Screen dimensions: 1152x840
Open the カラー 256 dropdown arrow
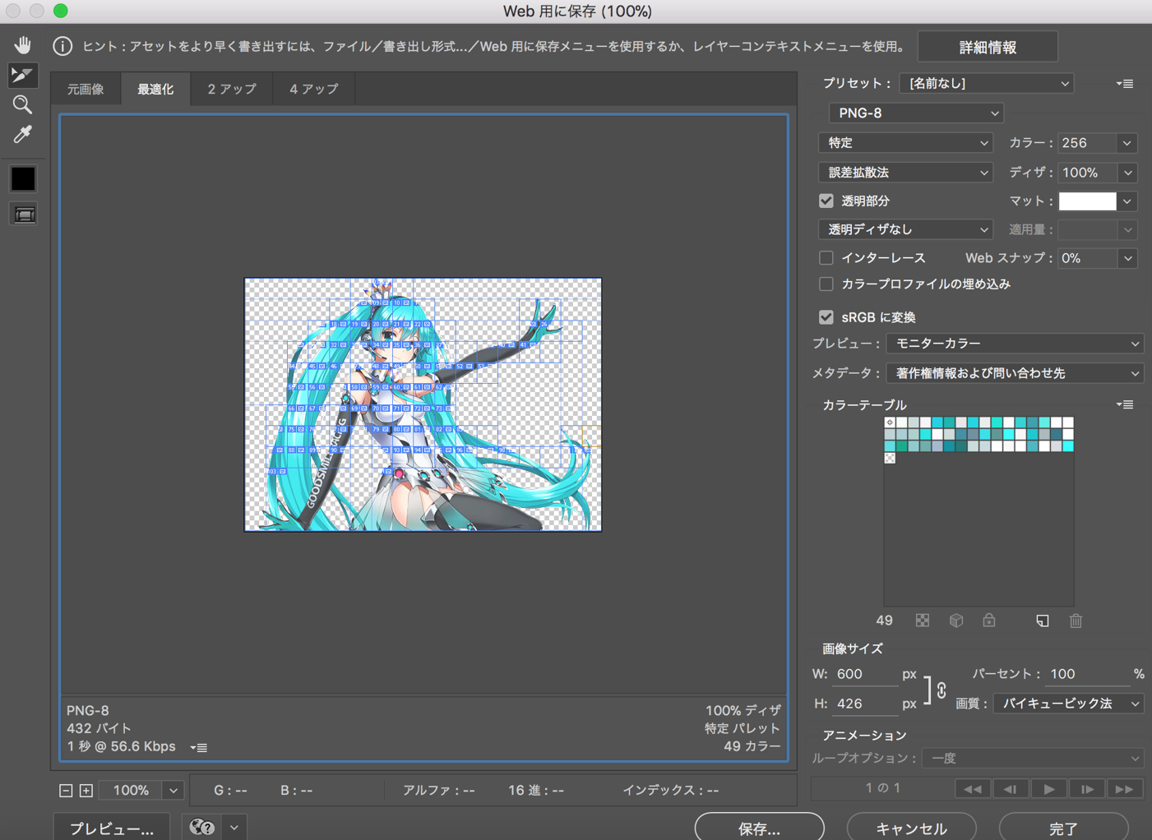coord(1127,143)
